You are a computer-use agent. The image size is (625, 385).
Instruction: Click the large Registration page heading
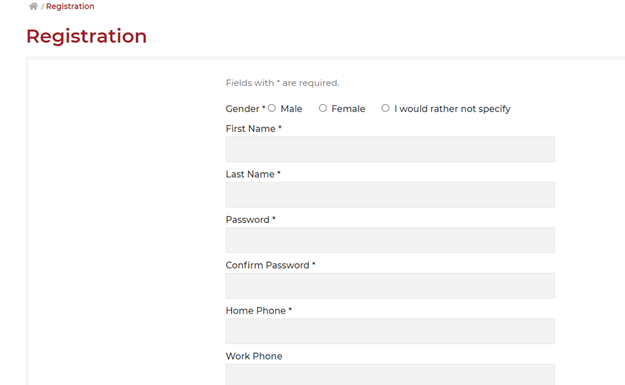pyautogui.click(x=86, y=36)
